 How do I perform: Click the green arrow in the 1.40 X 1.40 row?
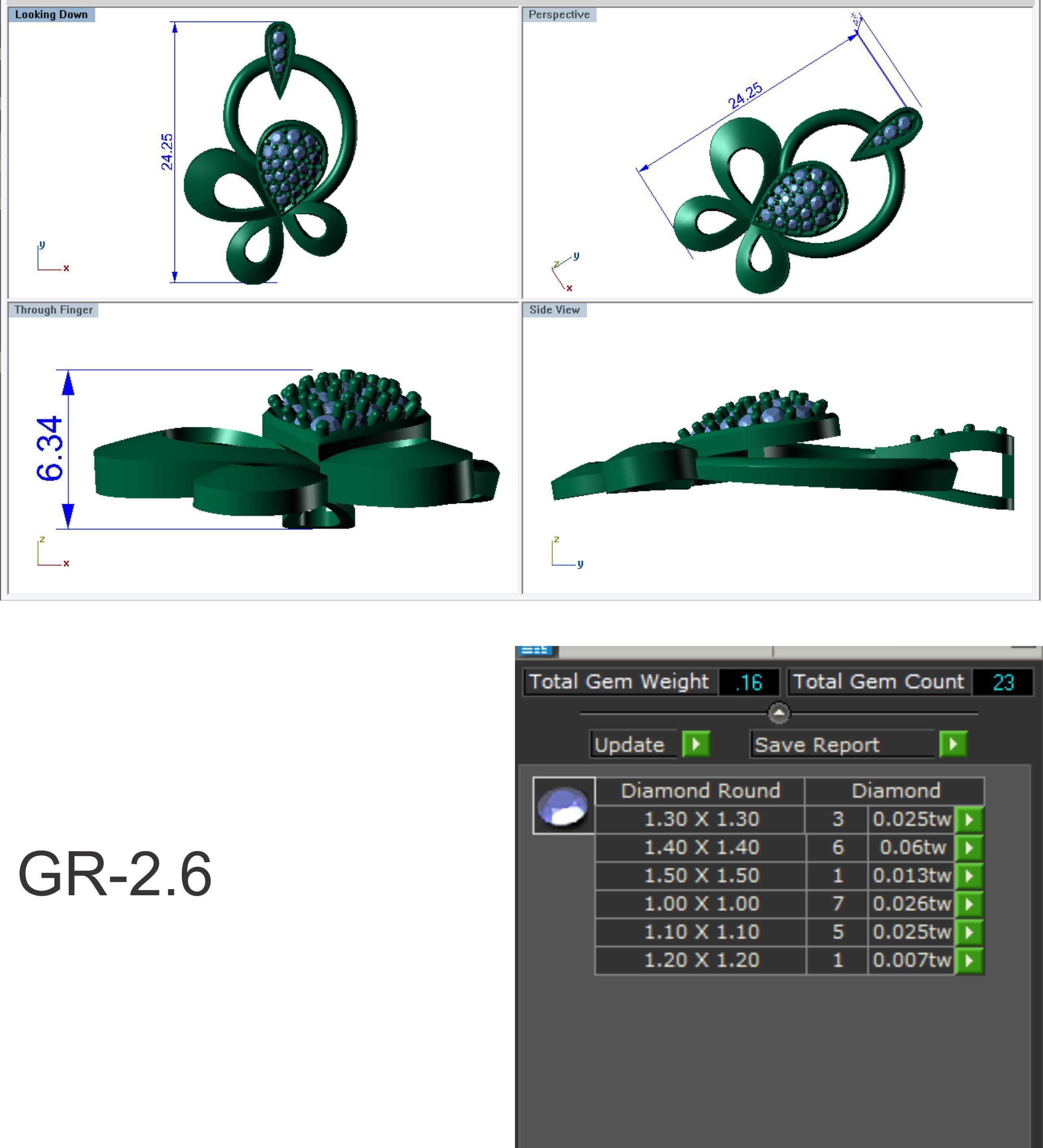pyautogui.click(x=969, y=848)
